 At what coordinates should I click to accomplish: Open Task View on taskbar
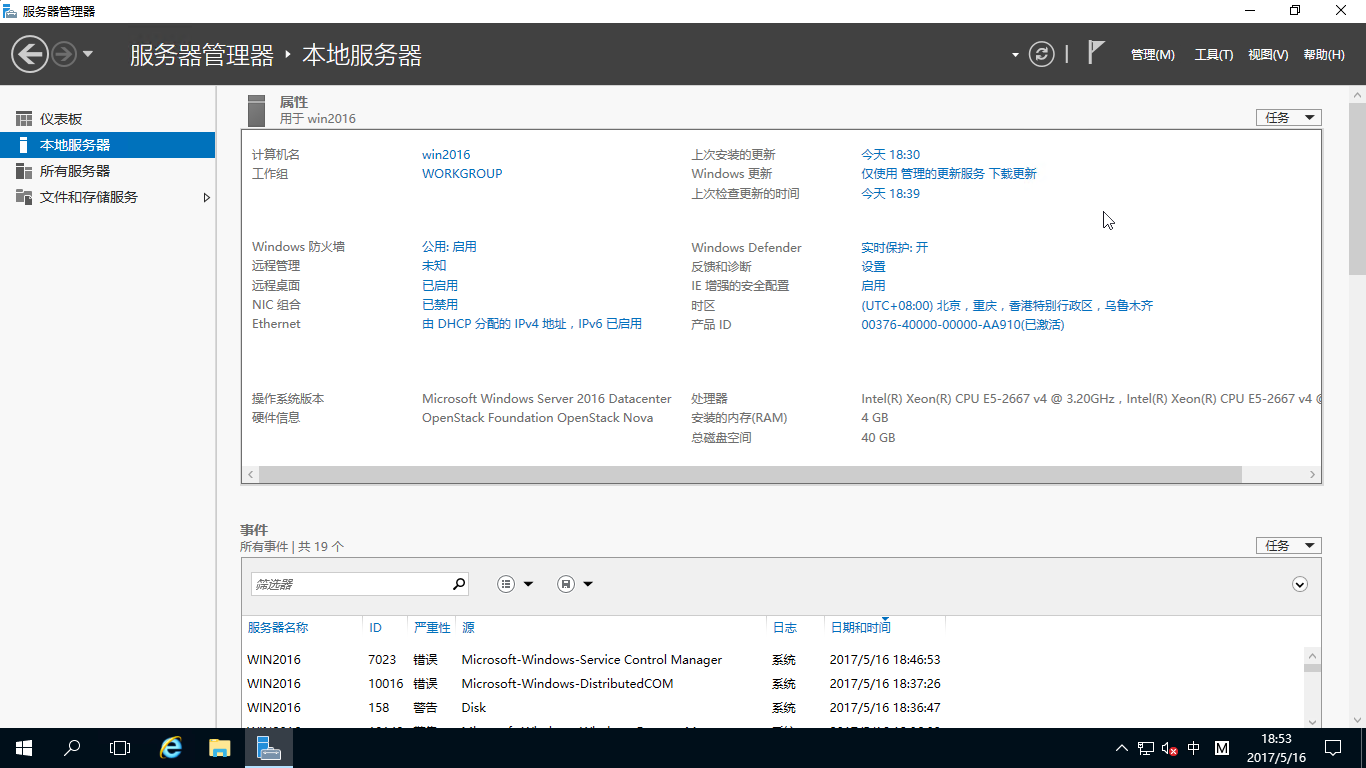click(x=120, y=748)
